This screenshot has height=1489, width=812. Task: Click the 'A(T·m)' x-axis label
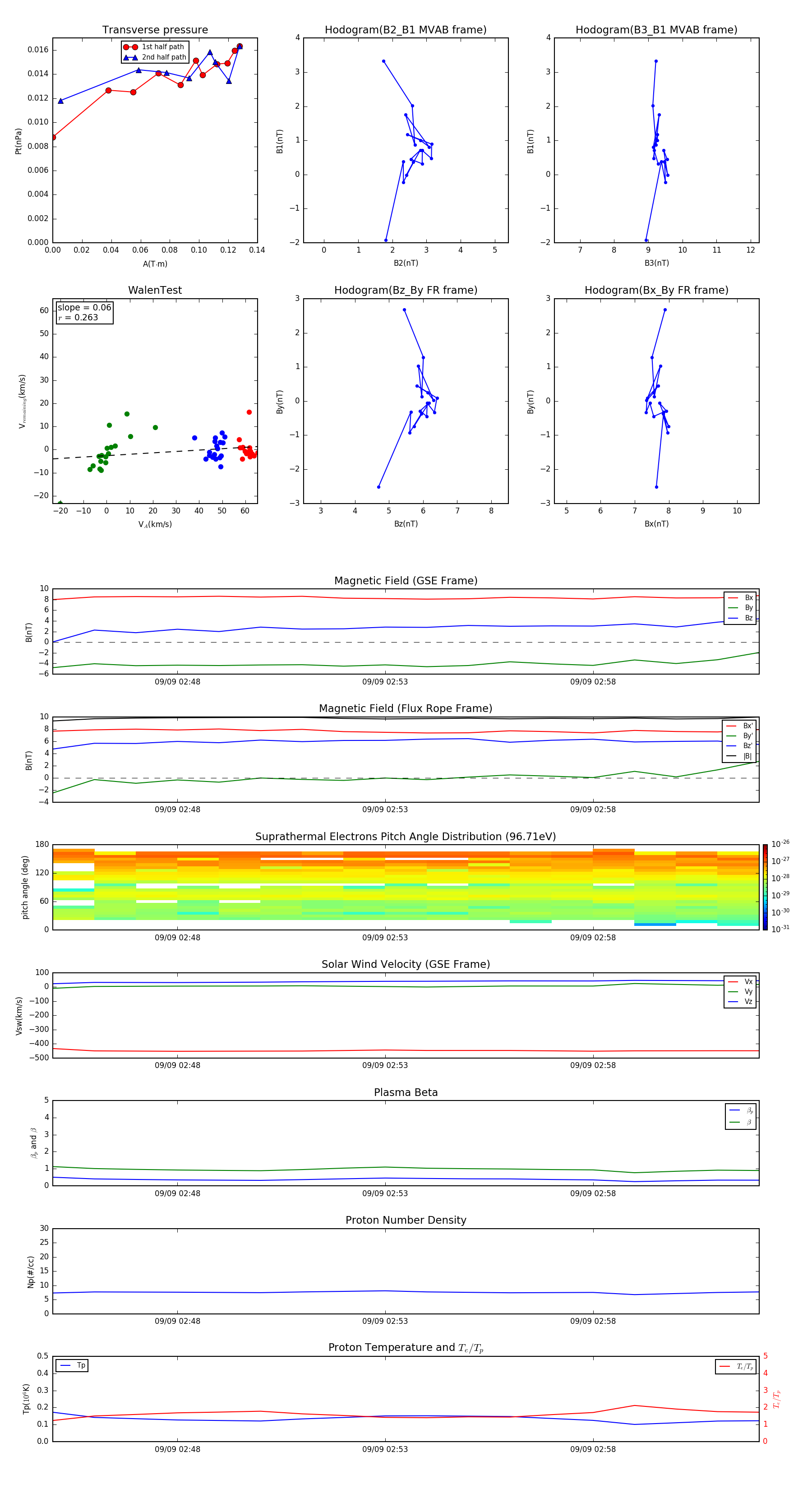[x=155, y=264]
